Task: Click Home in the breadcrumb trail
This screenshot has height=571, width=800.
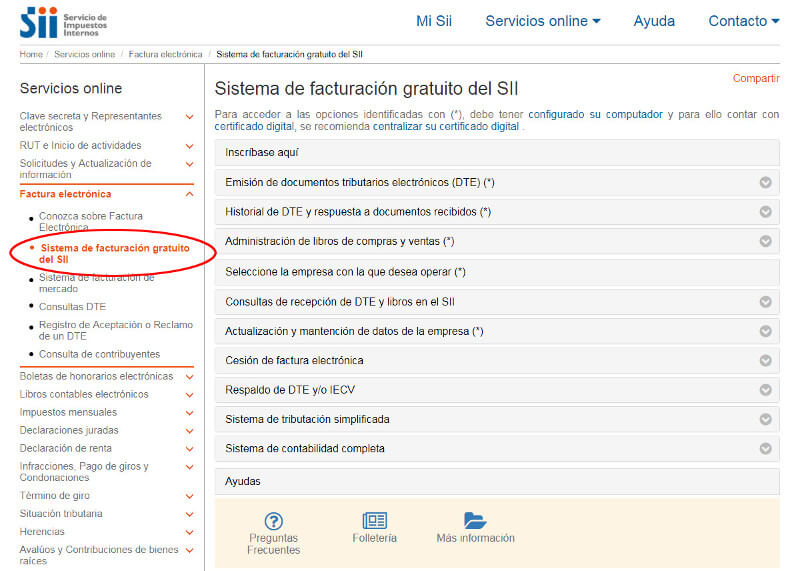Action: [31, 54]
